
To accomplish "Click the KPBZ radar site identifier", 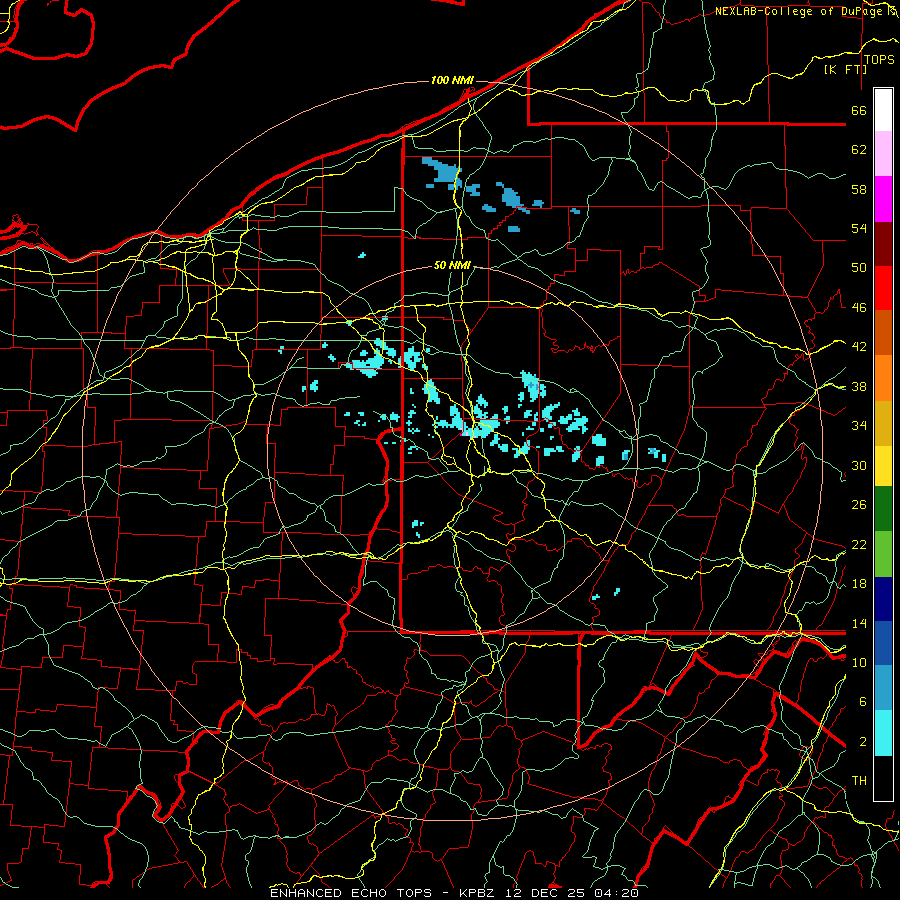I will (x=476, y=893).
